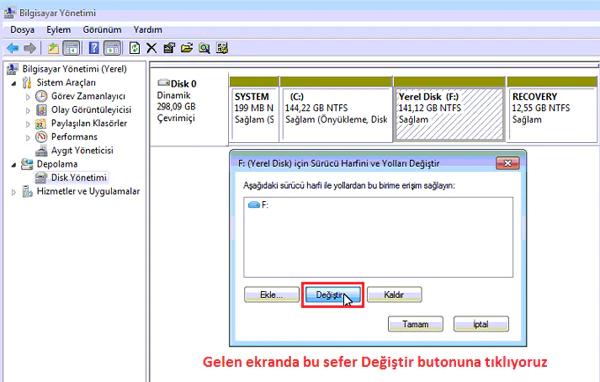Select Görev Zamanlayıcı in the tree

pos(88,96)
